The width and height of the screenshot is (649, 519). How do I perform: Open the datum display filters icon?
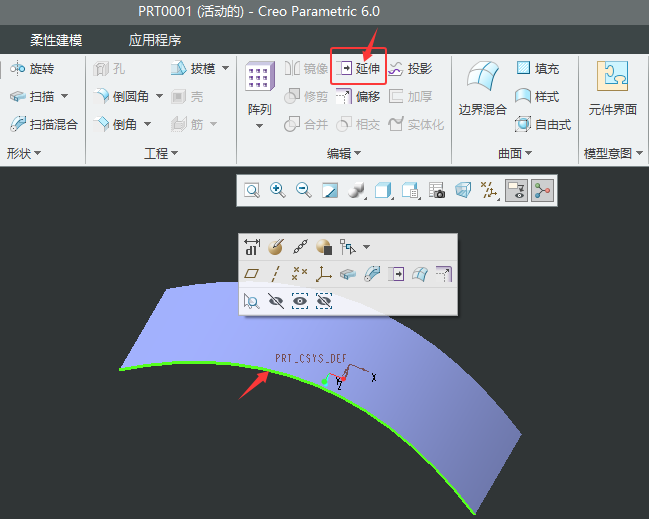point(490,191)
